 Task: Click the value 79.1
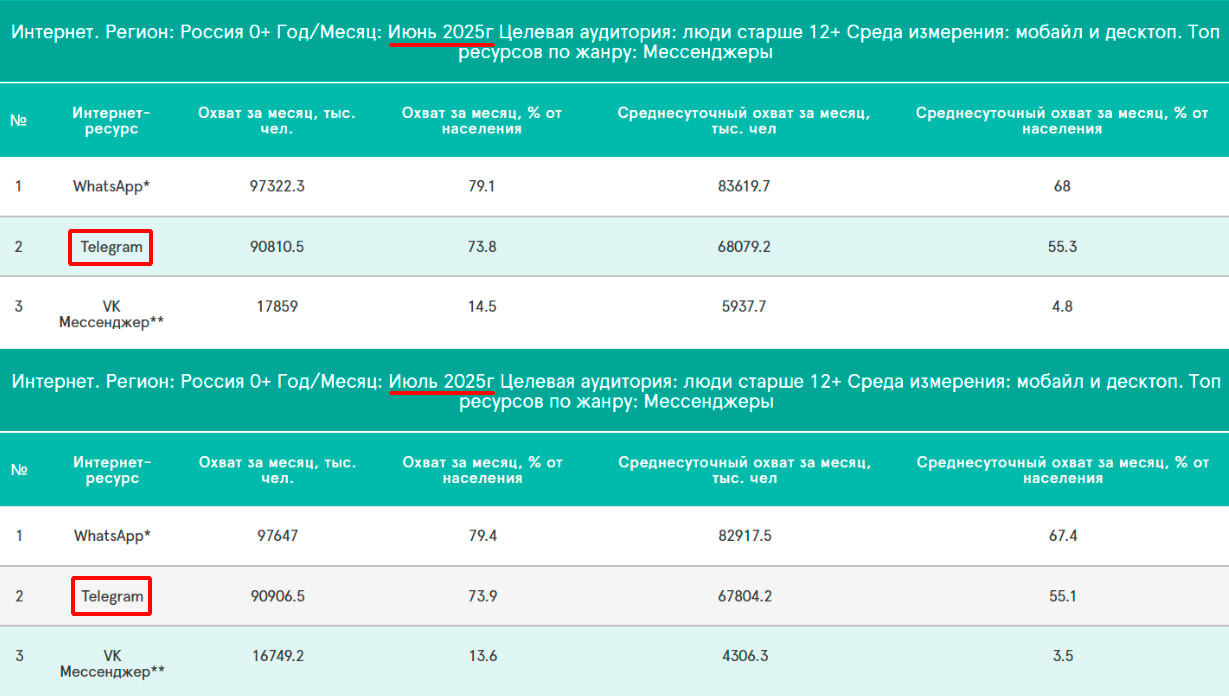click(482, 186)
